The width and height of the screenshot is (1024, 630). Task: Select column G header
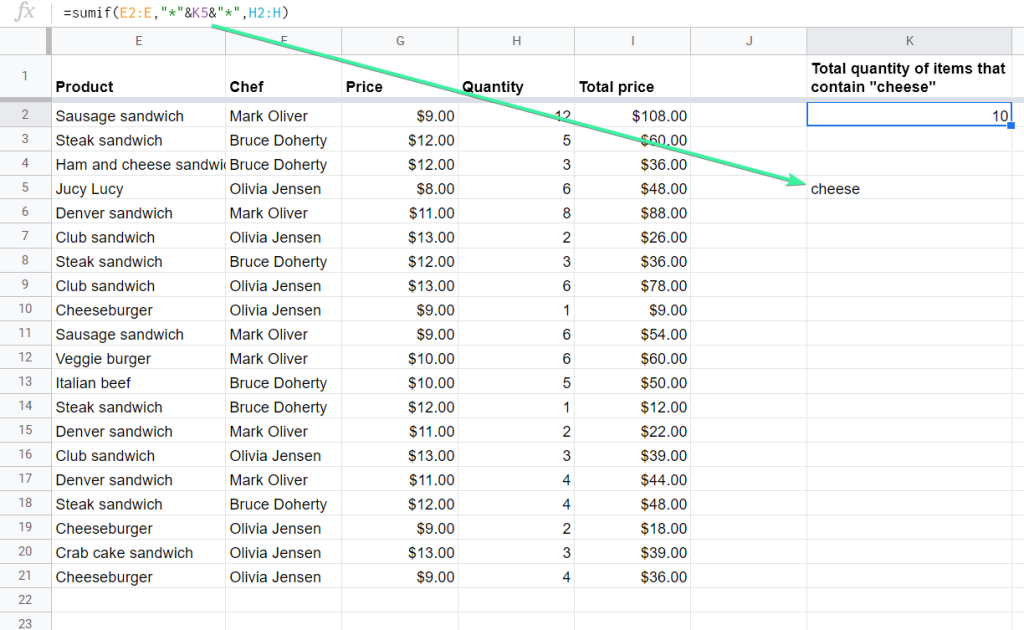point(400,41)
